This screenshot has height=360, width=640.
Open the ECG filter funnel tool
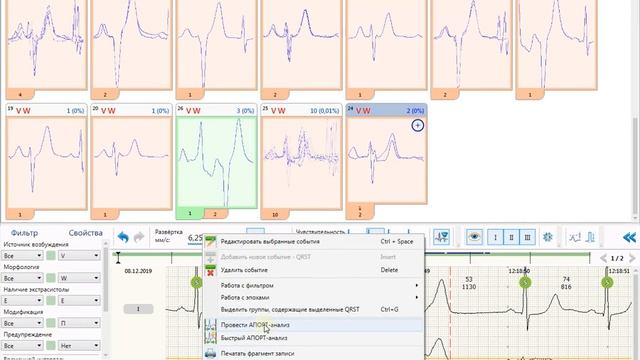pos(441,237)
